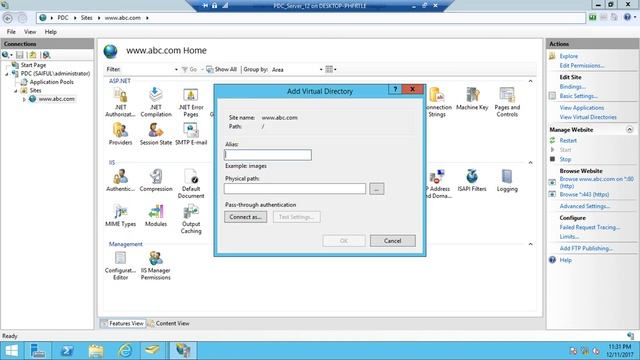Open ISAPI Filters feature
This screenshot has height=360, width=640.
(472, 180)
